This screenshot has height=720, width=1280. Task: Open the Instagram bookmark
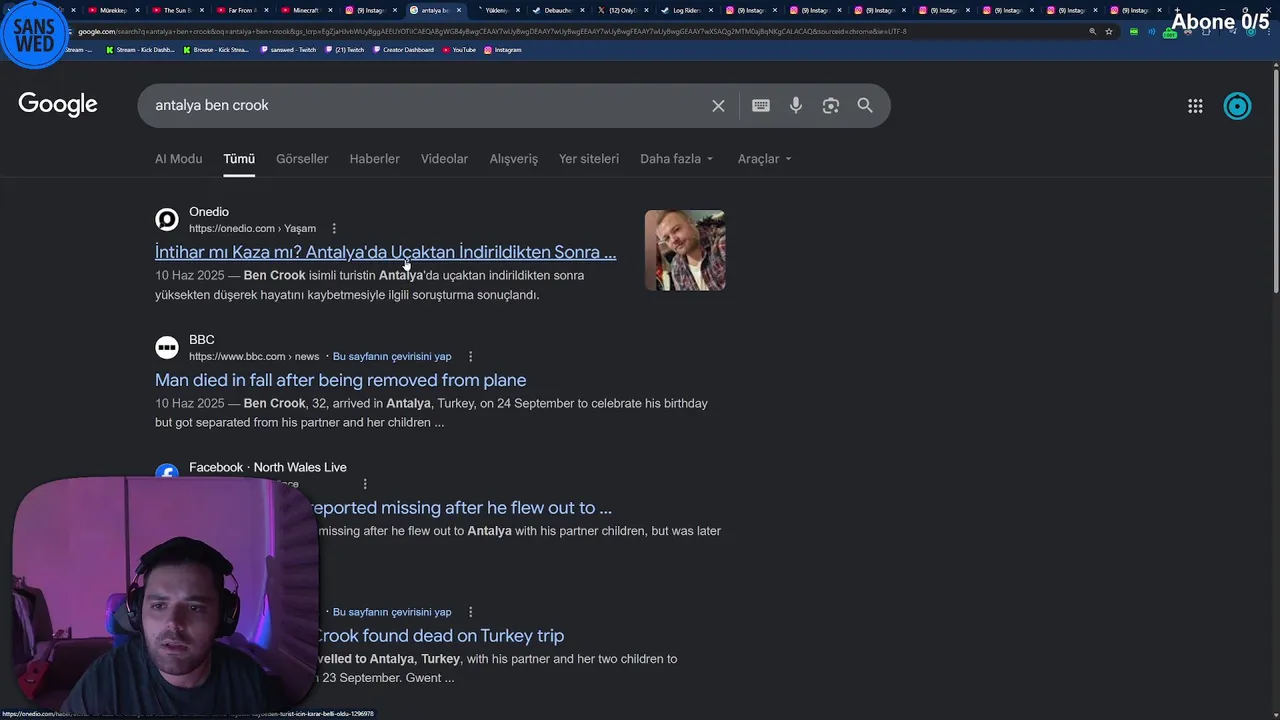502,50
